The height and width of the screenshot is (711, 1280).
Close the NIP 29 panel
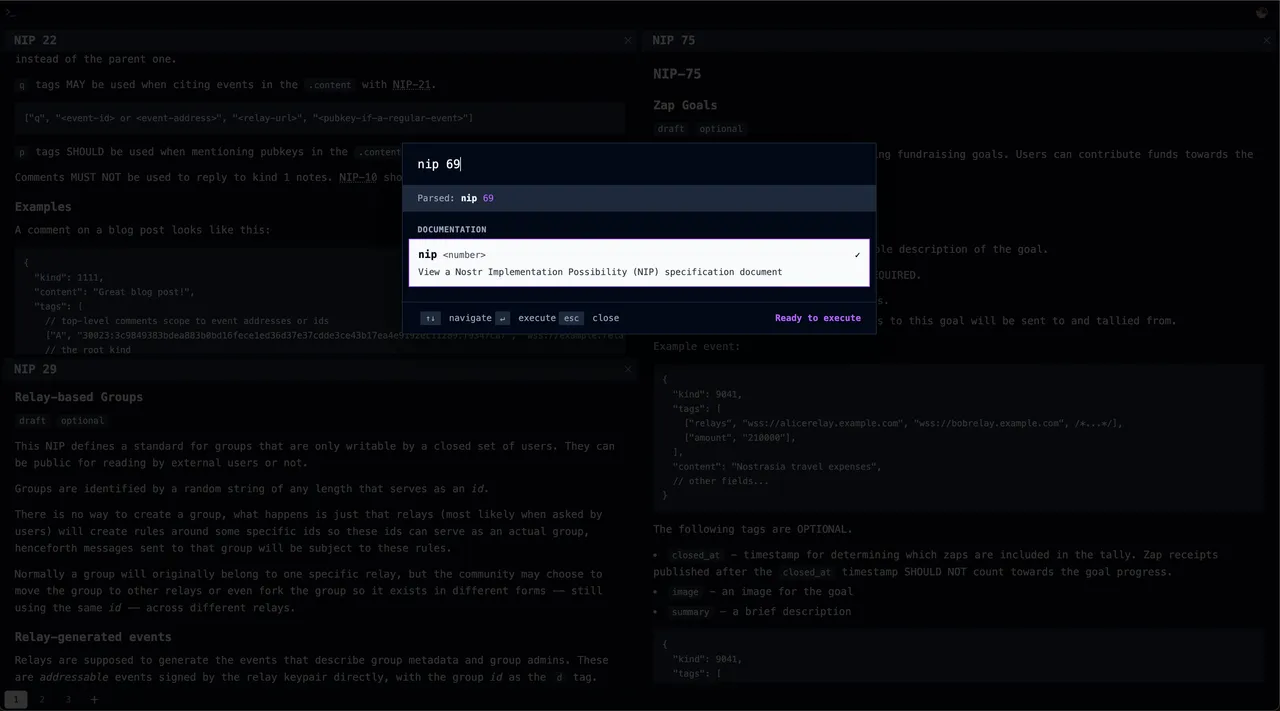(628, 369)
